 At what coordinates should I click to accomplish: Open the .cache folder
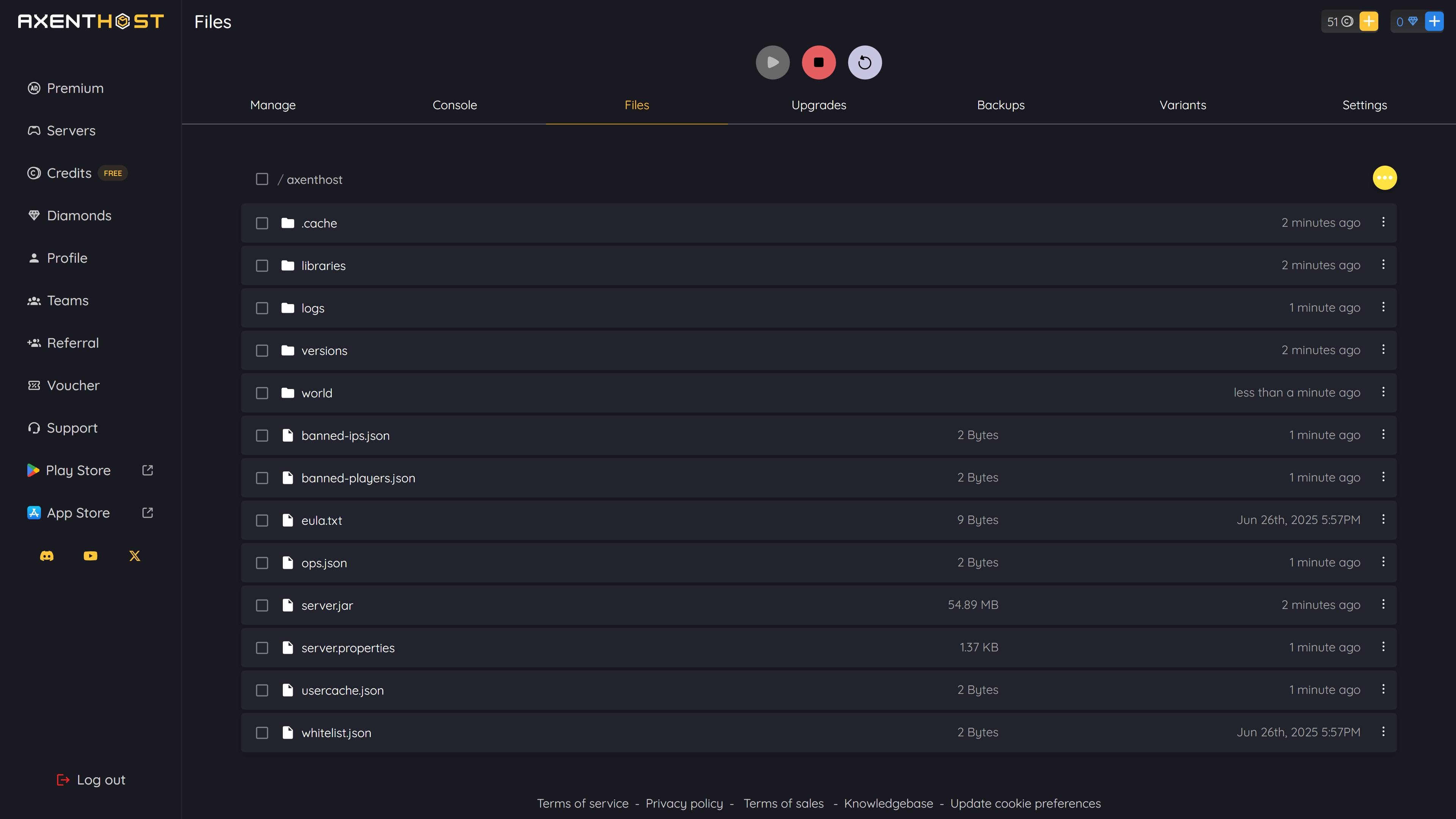tap(319, 223)
